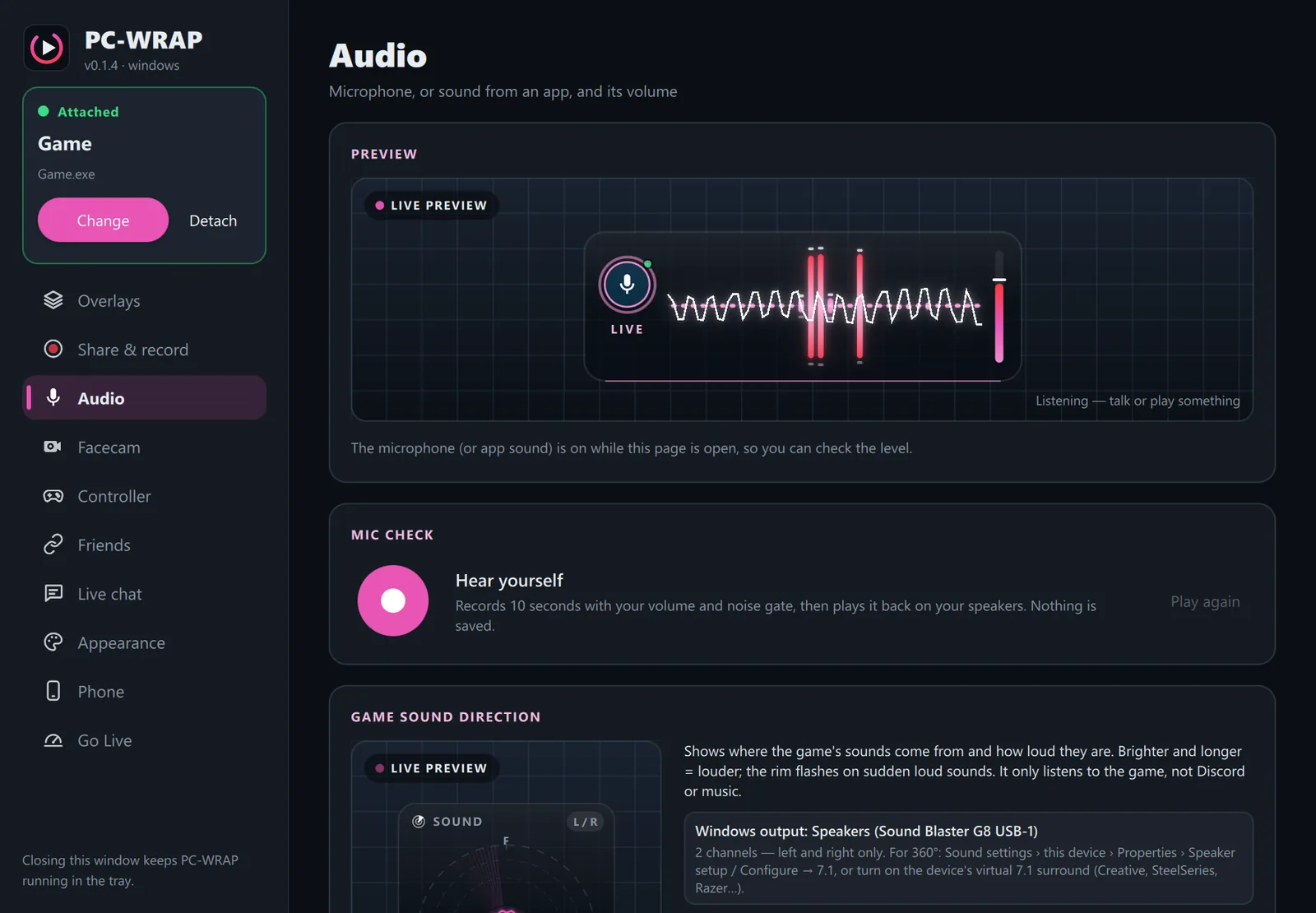Switch to the Live chat page
This screenshot has height=913, width=1316.
pyautogui.click(x=144, y=593)
